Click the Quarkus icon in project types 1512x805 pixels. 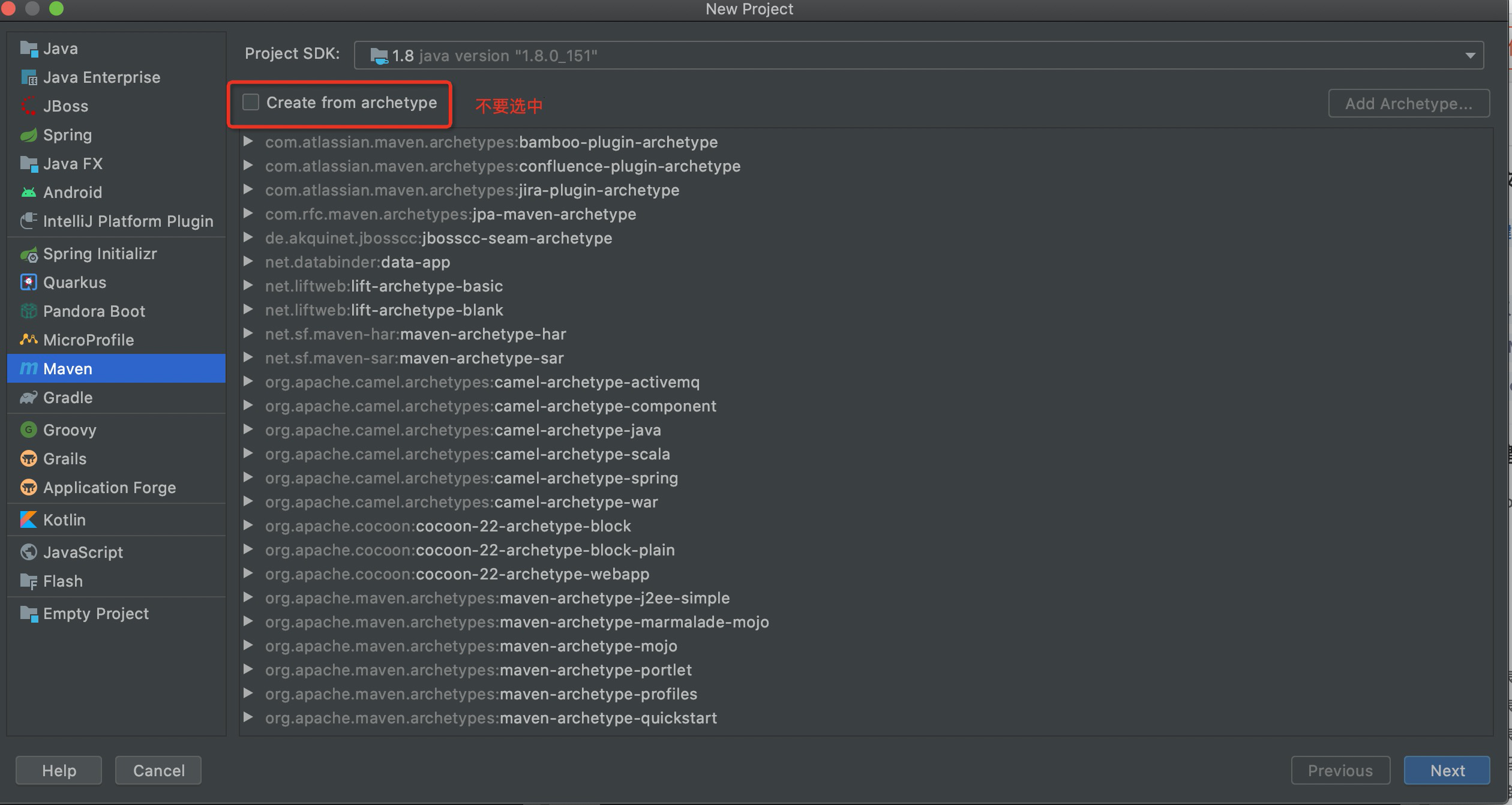click(x=28, y=282)
